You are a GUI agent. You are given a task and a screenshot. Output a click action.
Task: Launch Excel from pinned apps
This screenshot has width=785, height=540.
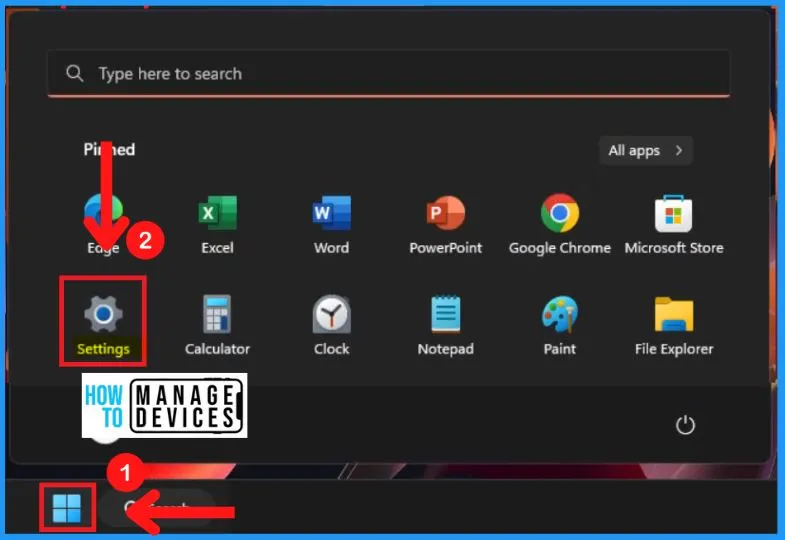[x=217, y=224]
